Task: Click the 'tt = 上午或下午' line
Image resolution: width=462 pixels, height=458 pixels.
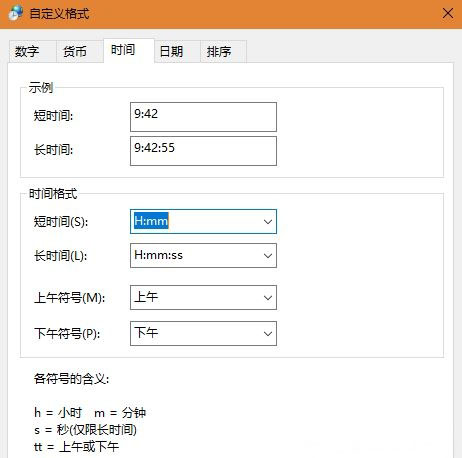Action: pyautogui.click(x=76, y=447)
